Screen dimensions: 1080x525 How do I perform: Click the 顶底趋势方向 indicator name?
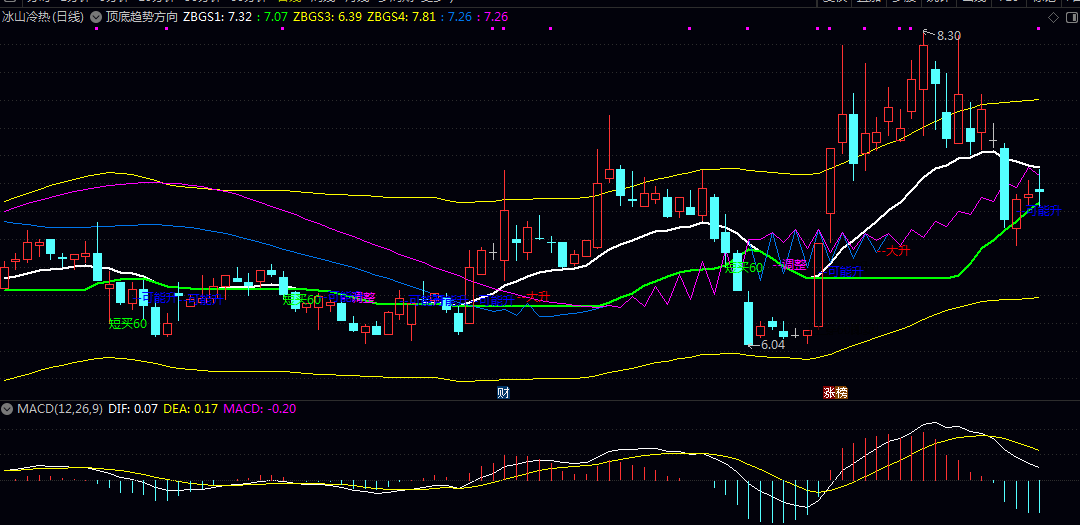141,17
